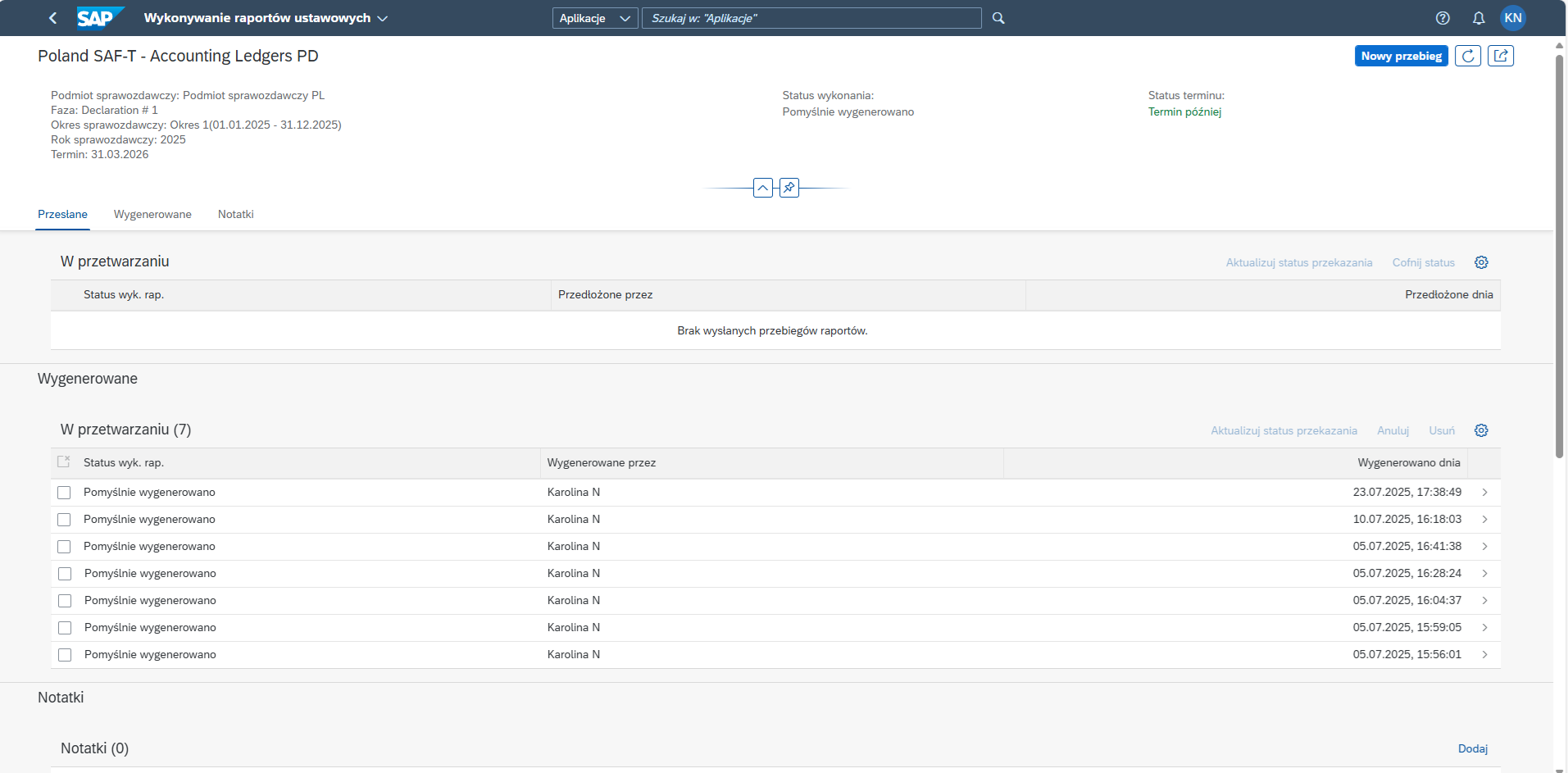Click Karolina N in the 23.07.2025 row
The height and width of the screenshot is (773, 1568).
click(574, 492)
